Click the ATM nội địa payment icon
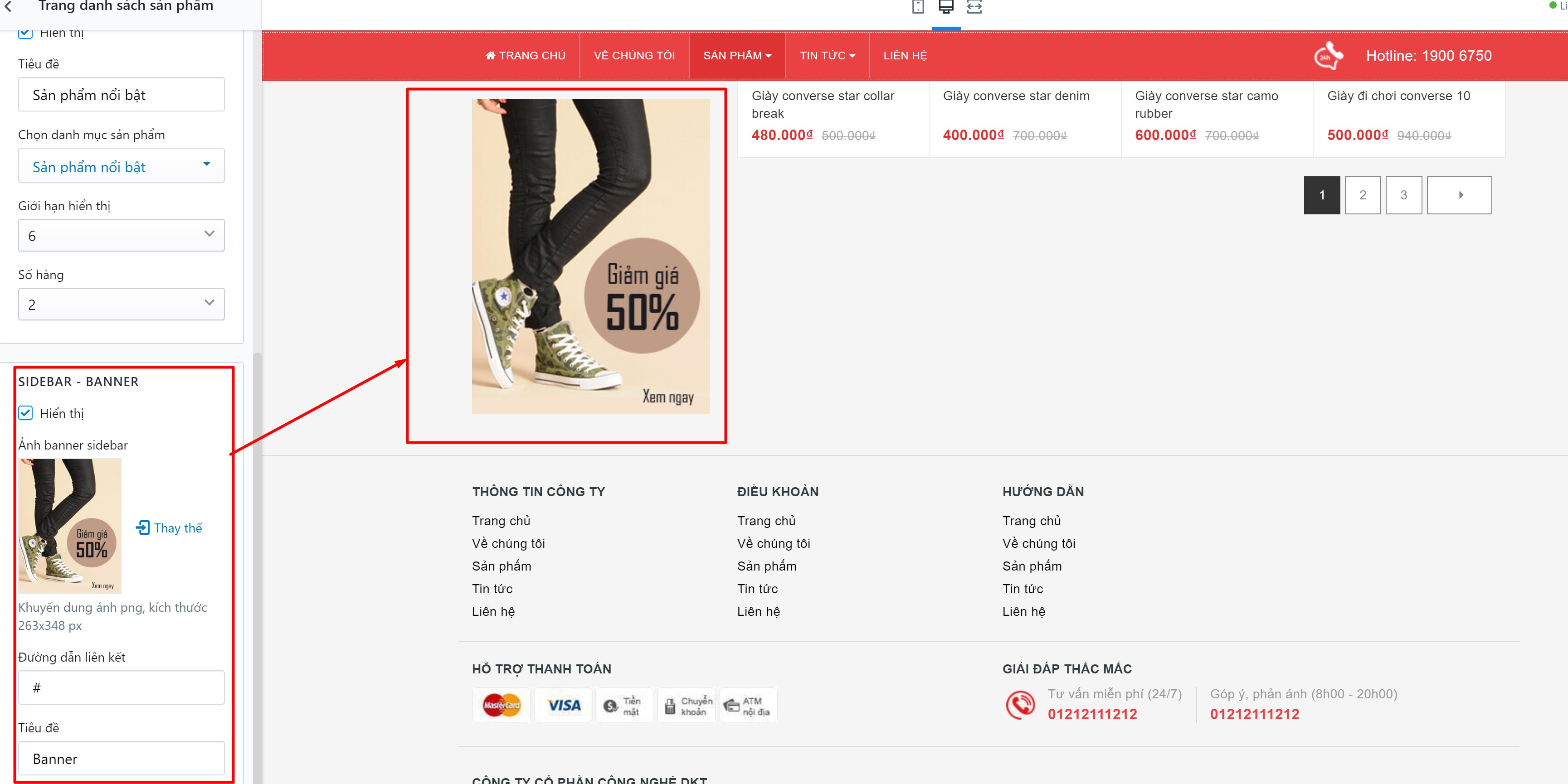1568x784 pixels. (748, 706)
